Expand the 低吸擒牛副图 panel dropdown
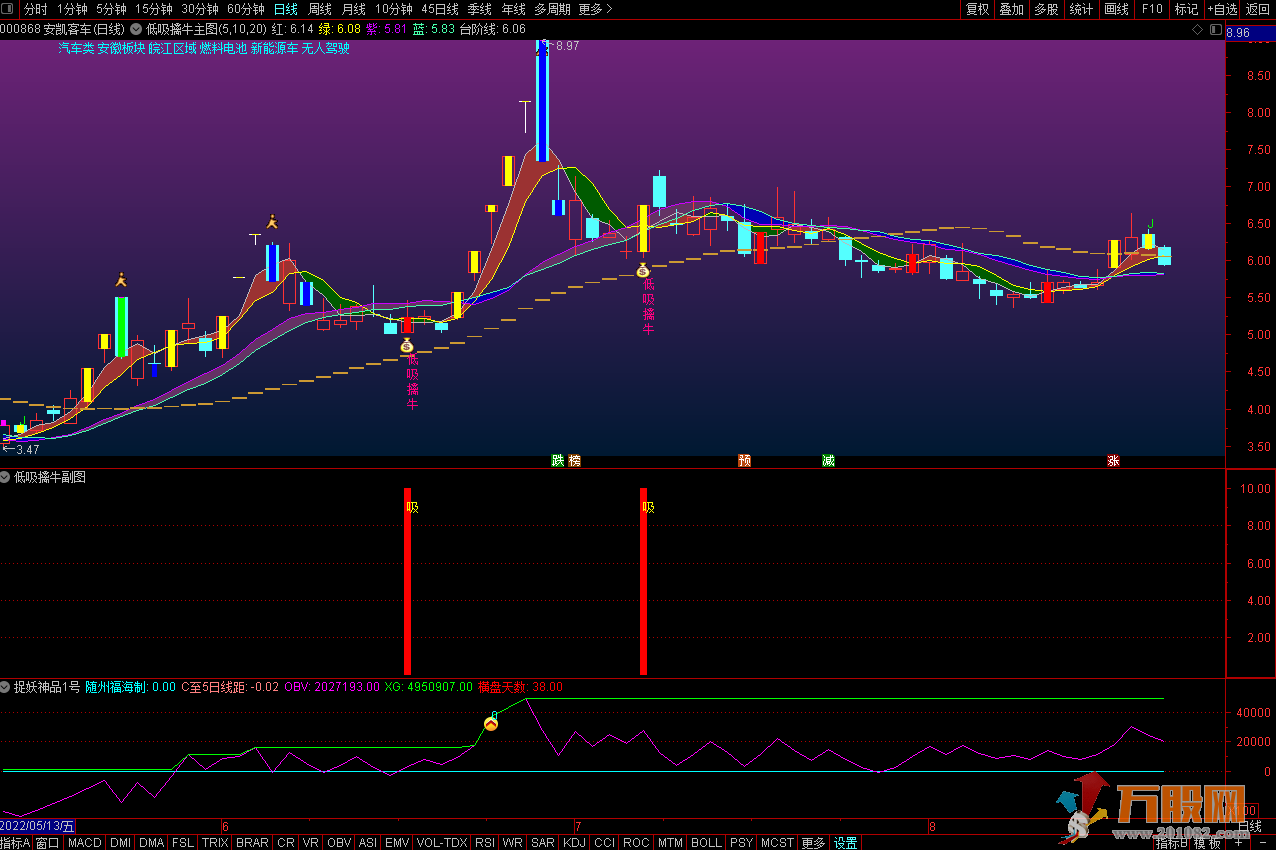Viewport: 1276px width, 850px height. [x=6, y=478]
